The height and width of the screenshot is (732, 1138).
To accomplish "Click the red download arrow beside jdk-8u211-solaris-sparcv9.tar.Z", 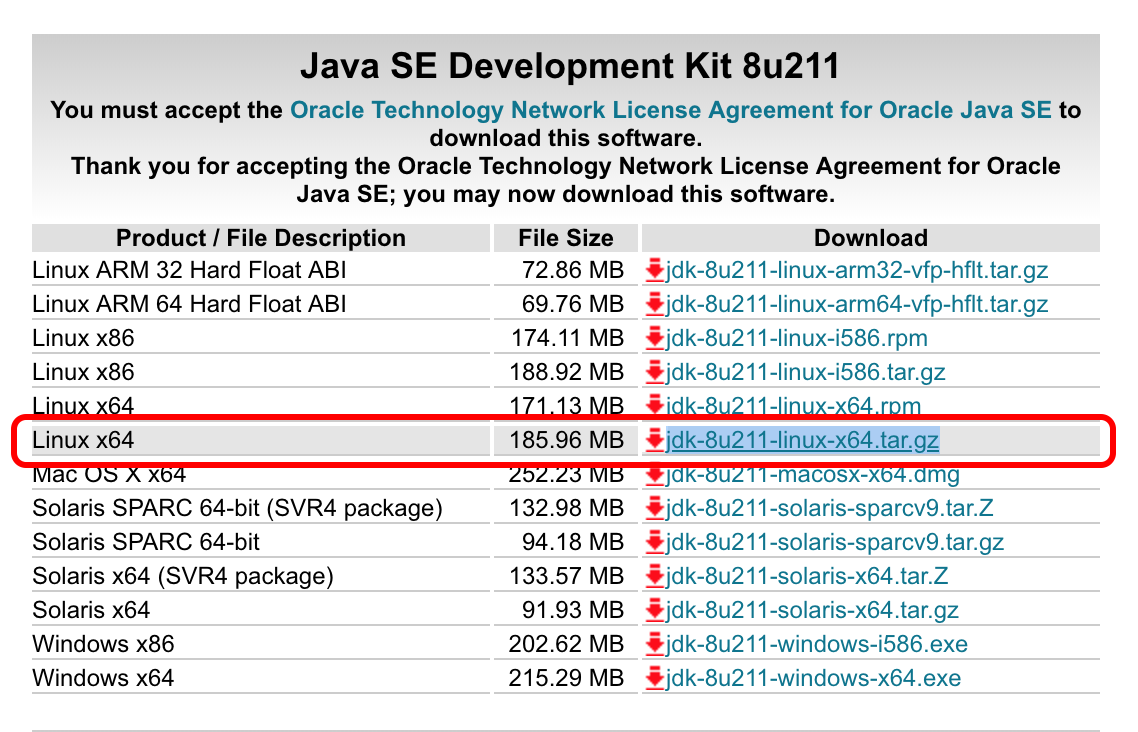I will coord(655,508).
